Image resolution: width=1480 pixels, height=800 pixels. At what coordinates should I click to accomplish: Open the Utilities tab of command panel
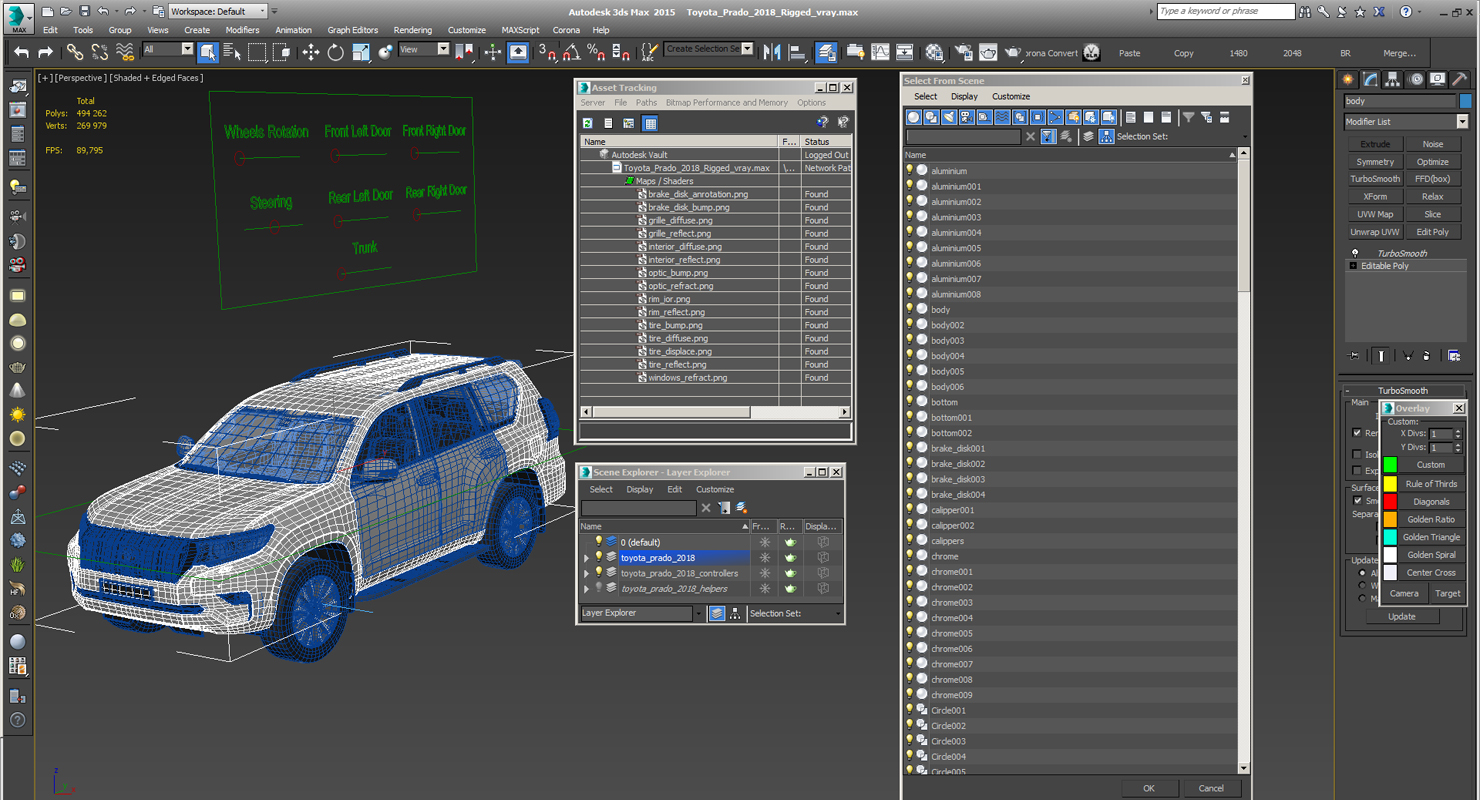(x=1459, y=79)
